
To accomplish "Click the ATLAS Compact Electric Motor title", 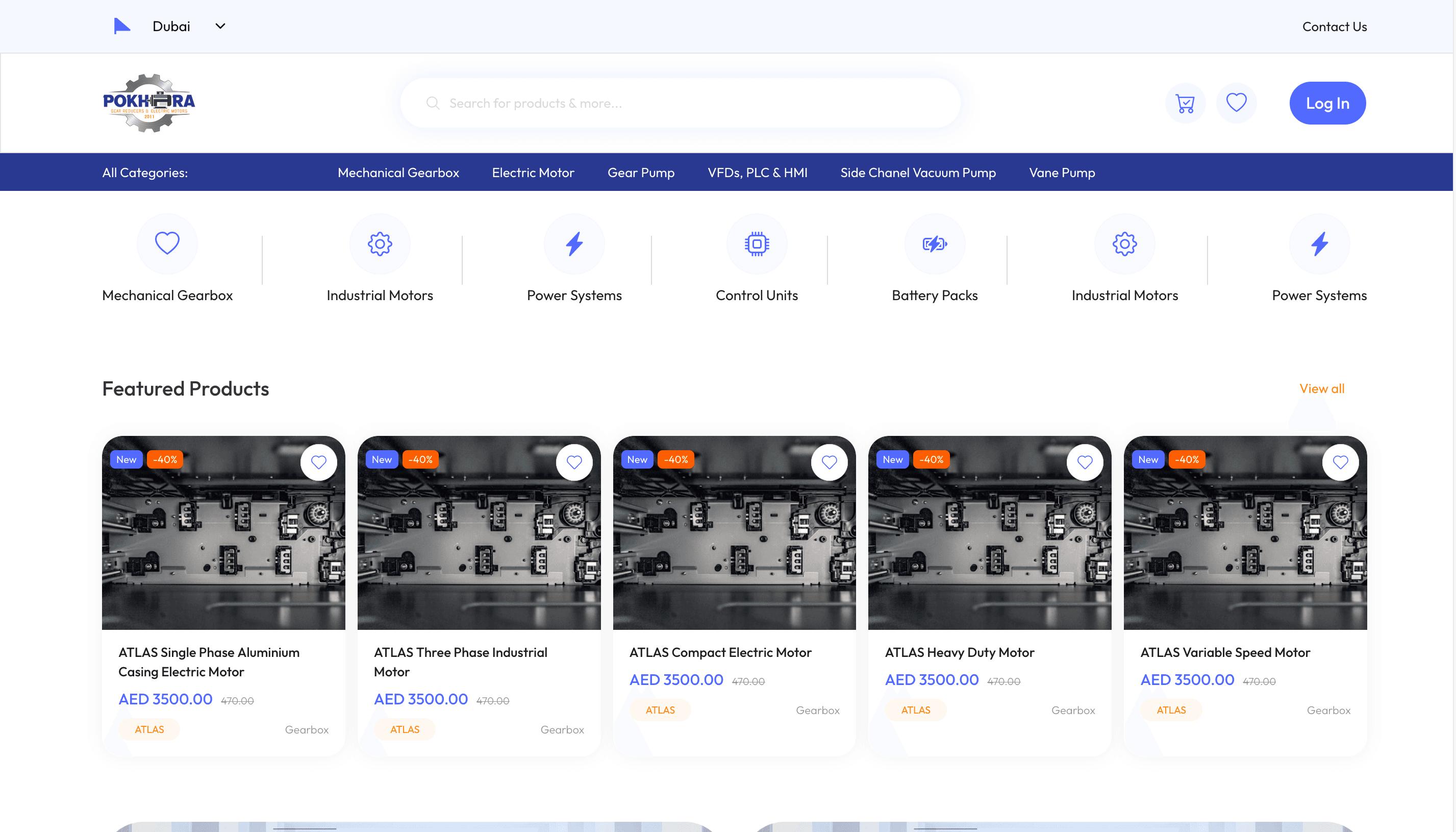I will tap(720, 652).
